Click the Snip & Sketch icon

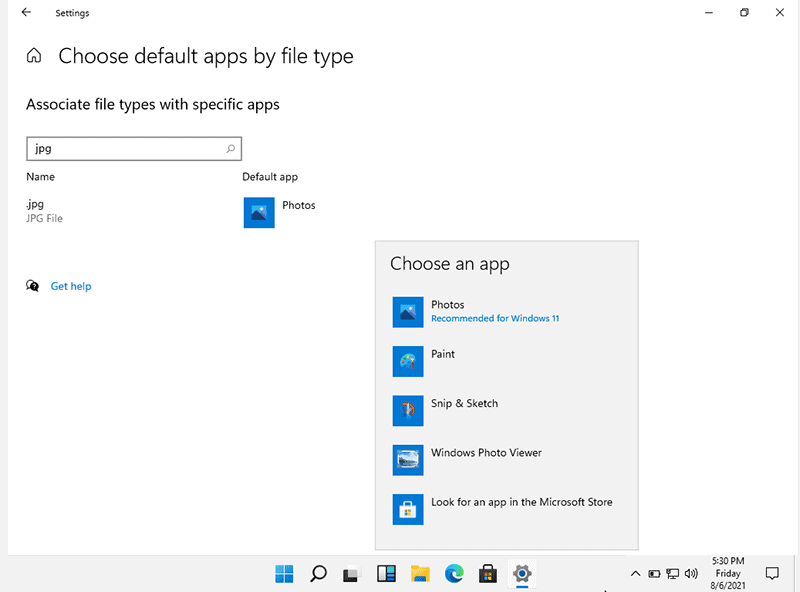tap(408, 410)
